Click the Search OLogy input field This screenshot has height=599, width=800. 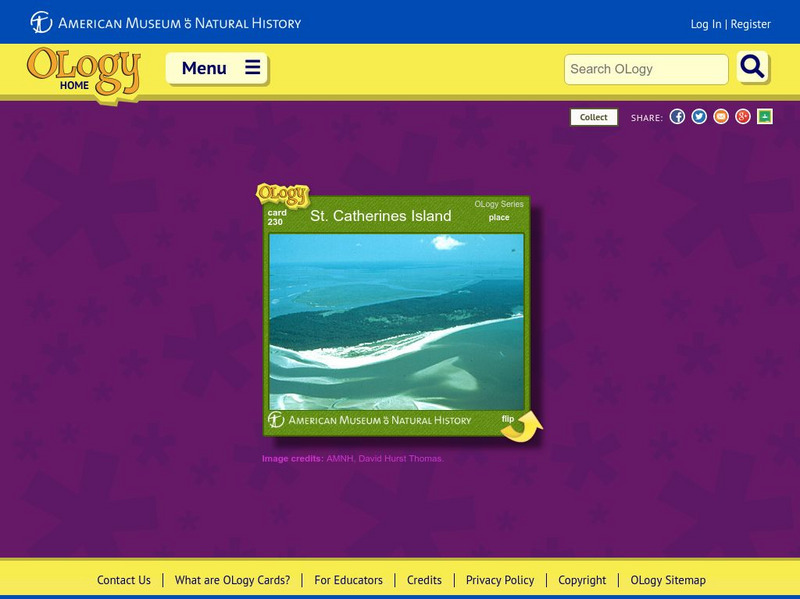click(x=645, y=69)
